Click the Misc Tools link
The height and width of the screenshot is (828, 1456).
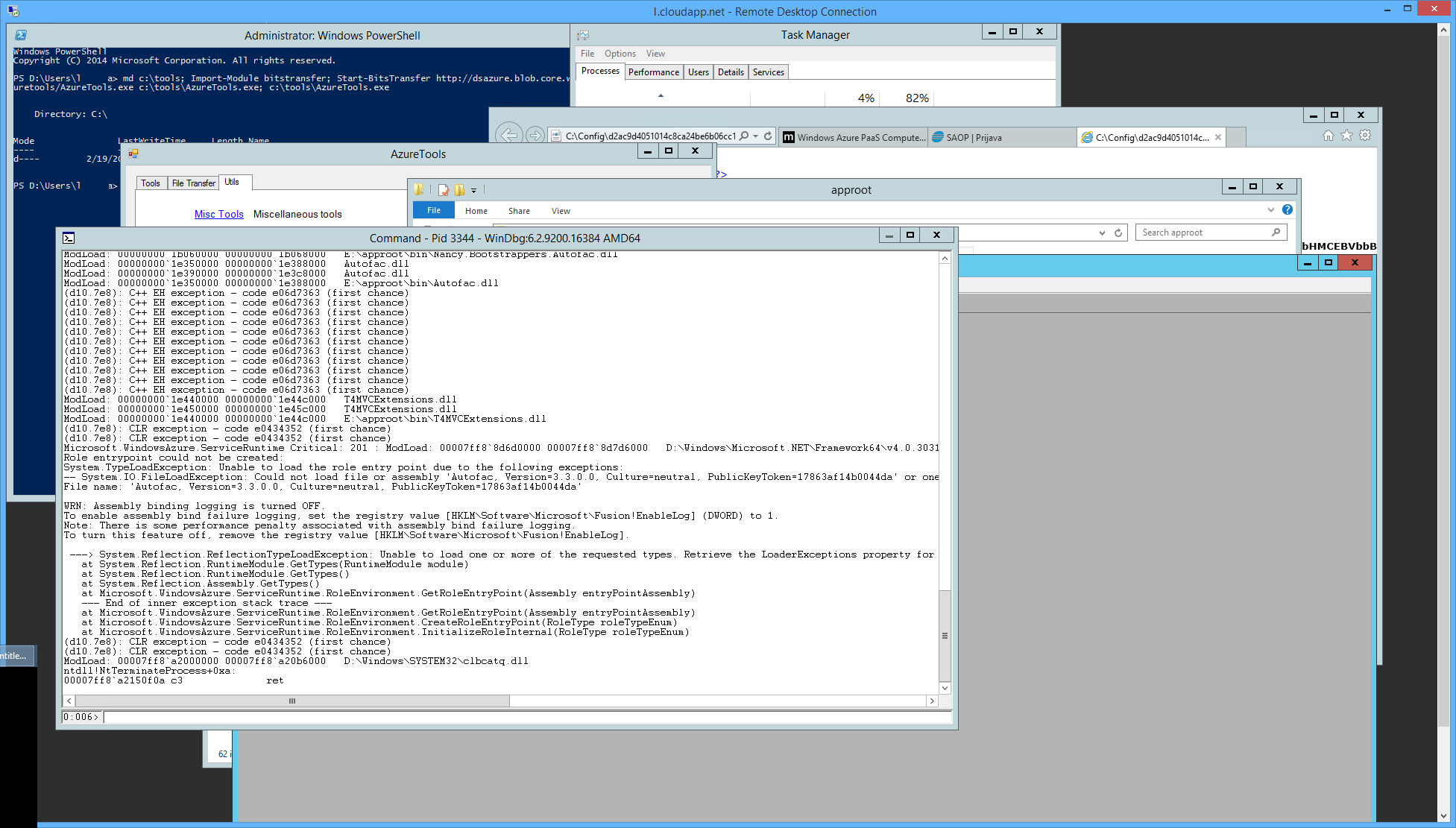tap(218, 215)
